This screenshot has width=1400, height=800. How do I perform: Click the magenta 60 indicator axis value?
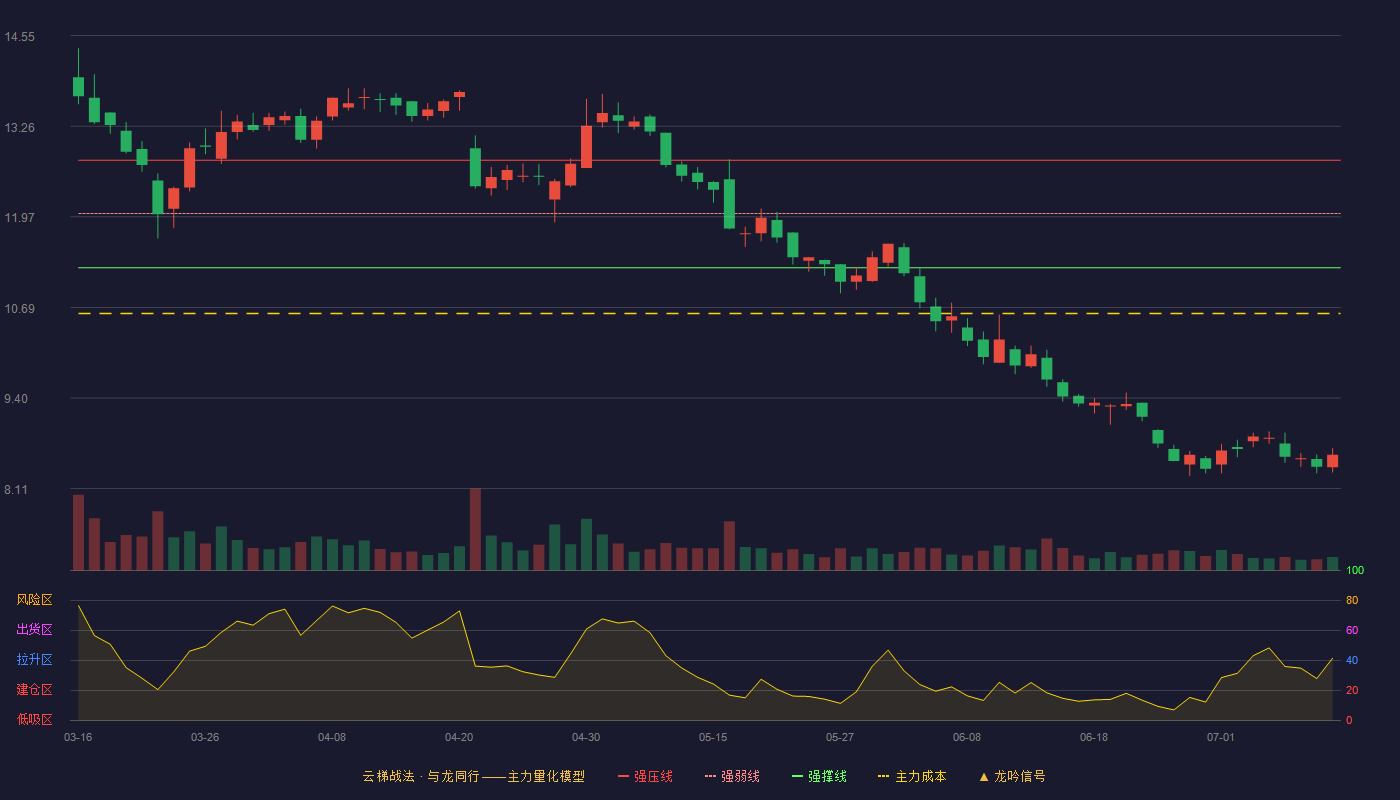pos(1352,630)
